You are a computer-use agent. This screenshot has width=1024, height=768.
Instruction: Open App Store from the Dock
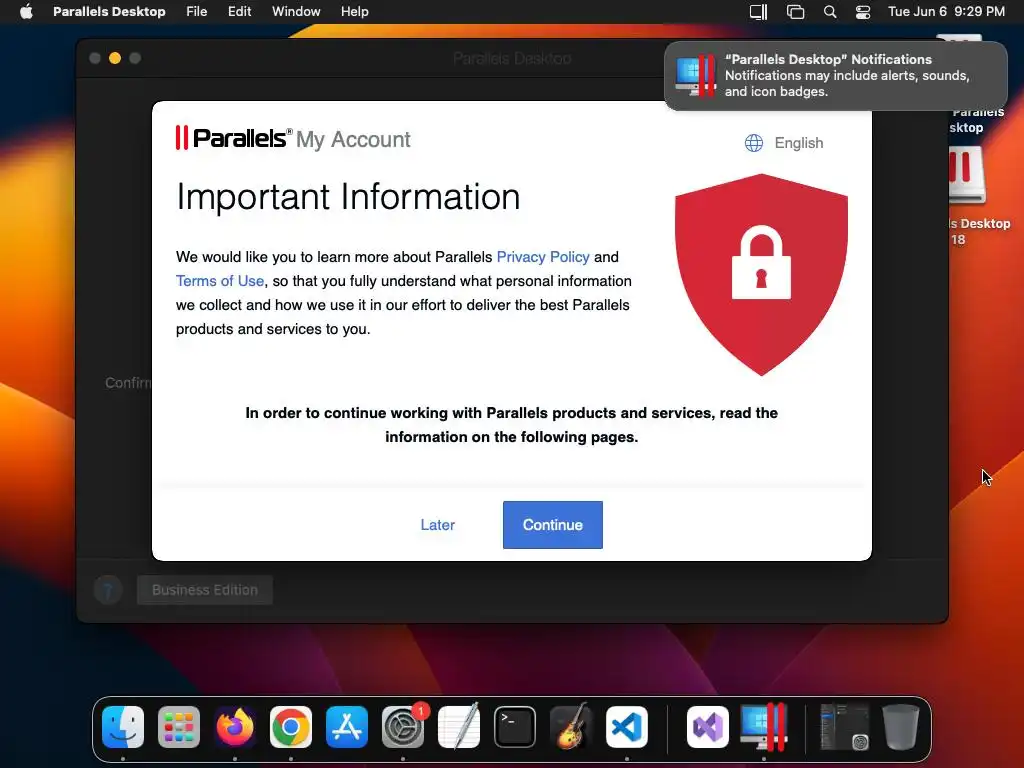point(347,727)
